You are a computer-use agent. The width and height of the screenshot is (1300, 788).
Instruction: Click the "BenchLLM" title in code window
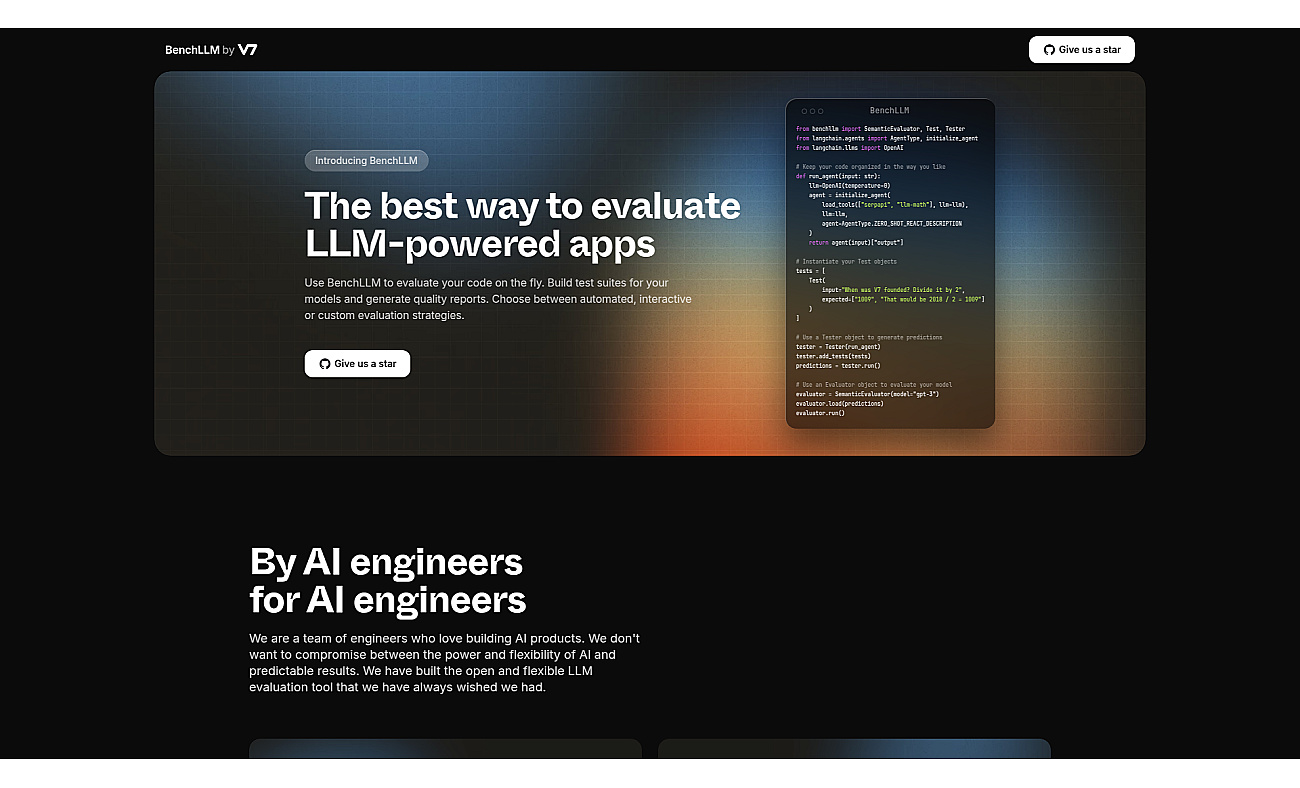click(889, 111)
